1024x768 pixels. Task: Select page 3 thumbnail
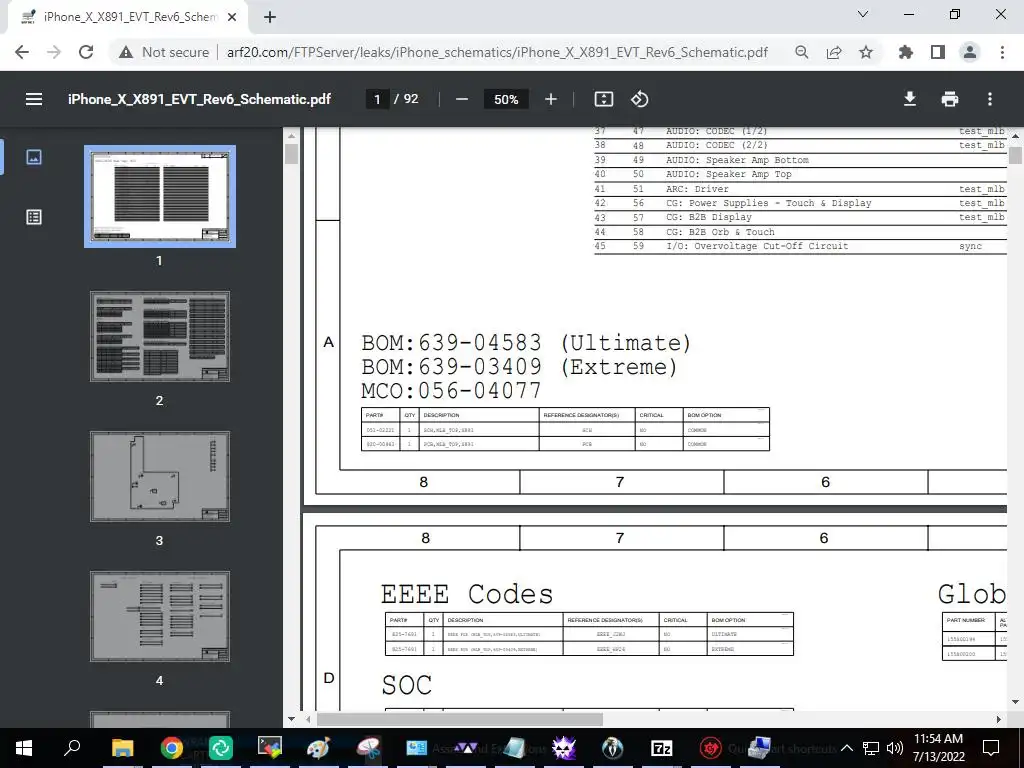160,476
